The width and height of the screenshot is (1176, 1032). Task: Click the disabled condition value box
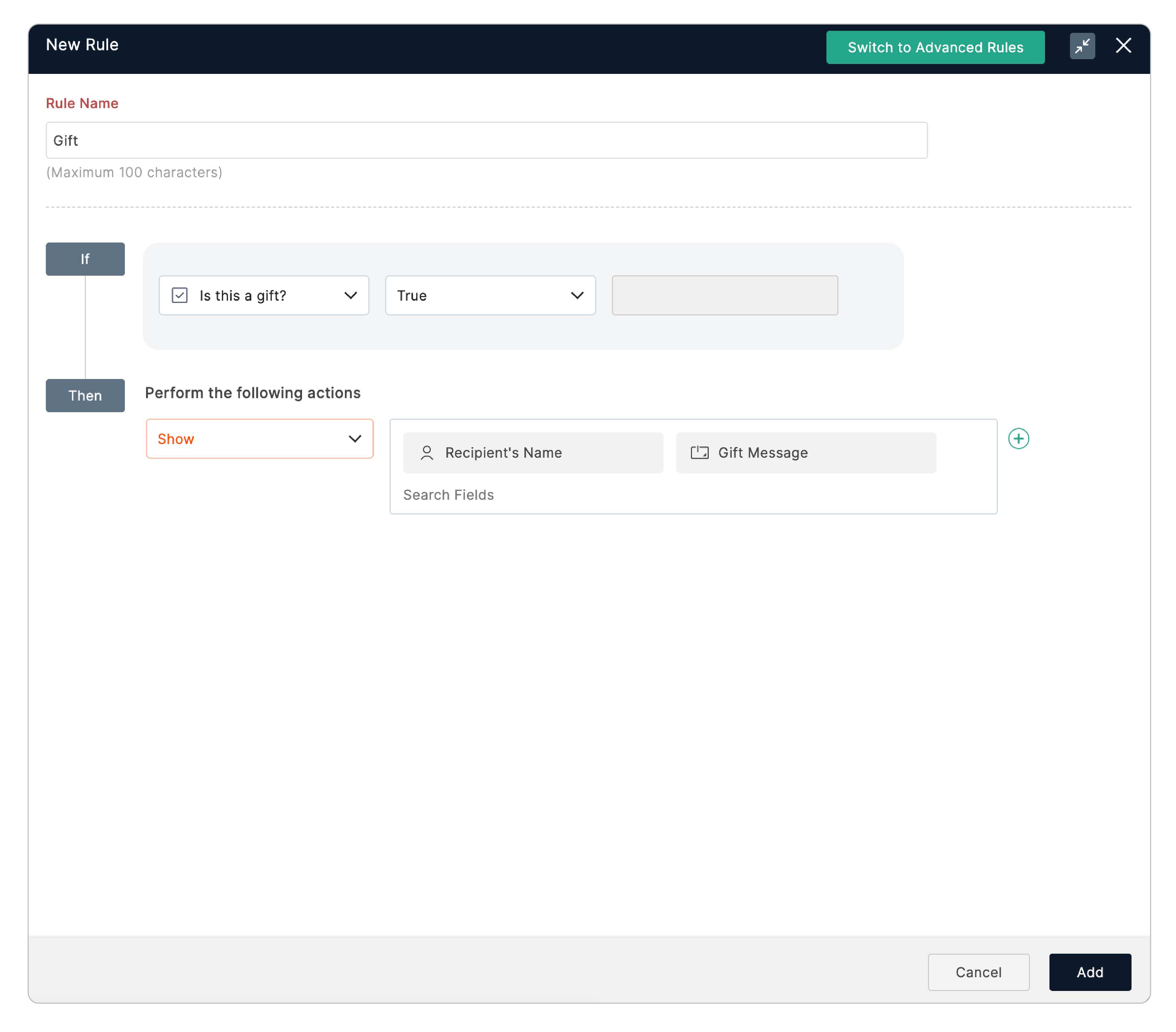coord(724,295)
